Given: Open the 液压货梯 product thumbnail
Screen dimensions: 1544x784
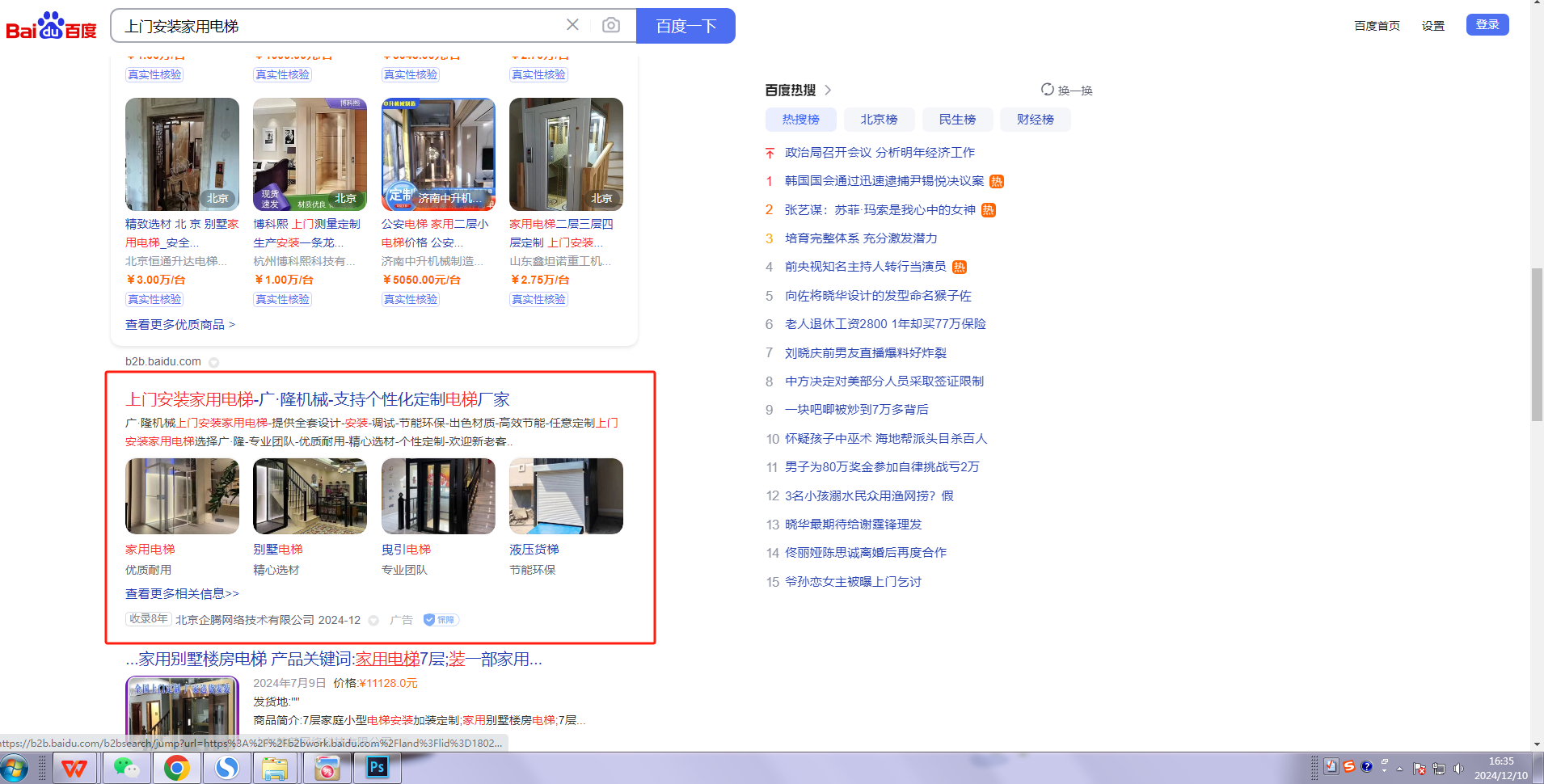Looking at the screenshot, I should 566,496.
